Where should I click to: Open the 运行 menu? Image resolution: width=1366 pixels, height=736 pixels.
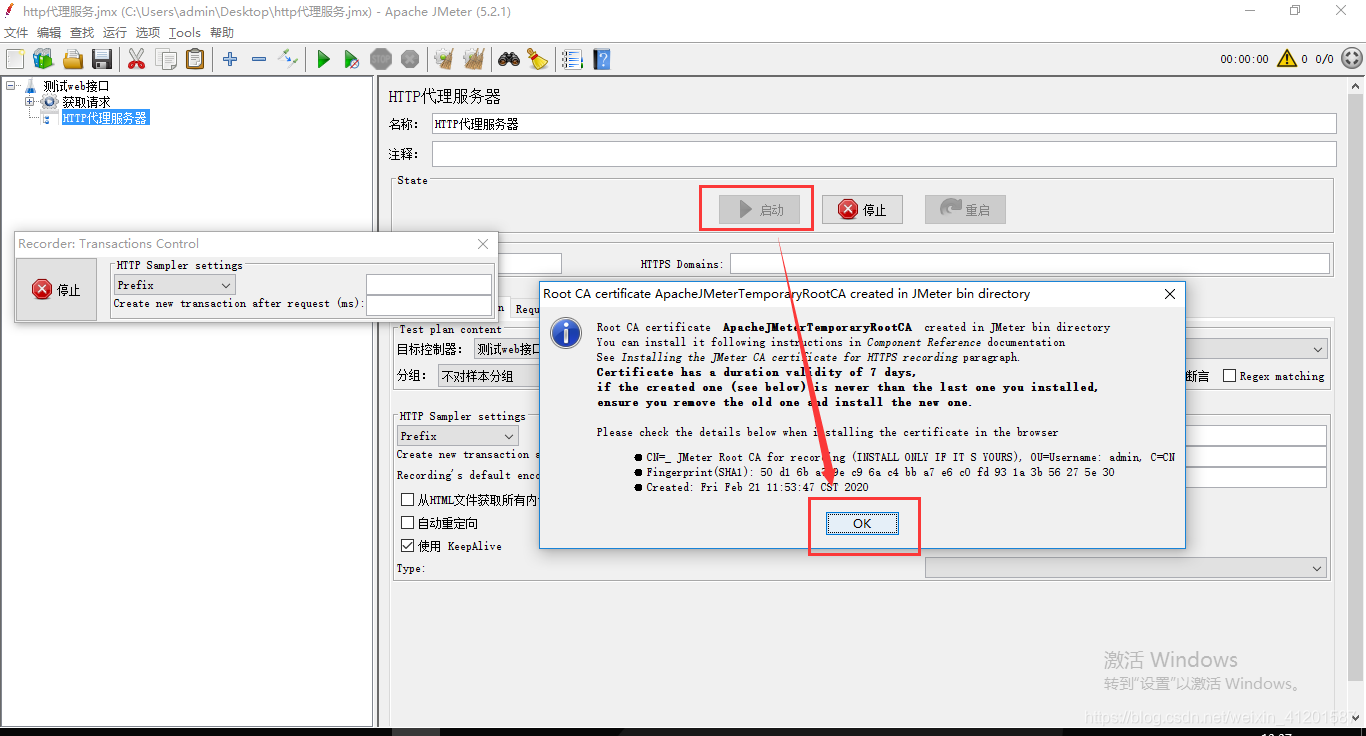point(115,33)
